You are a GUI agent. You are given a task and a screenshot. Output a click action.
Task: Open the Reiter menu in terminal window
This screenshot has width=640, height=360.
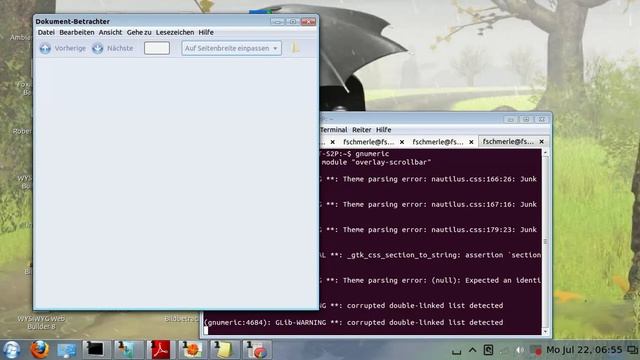click(x=362, y=130)
